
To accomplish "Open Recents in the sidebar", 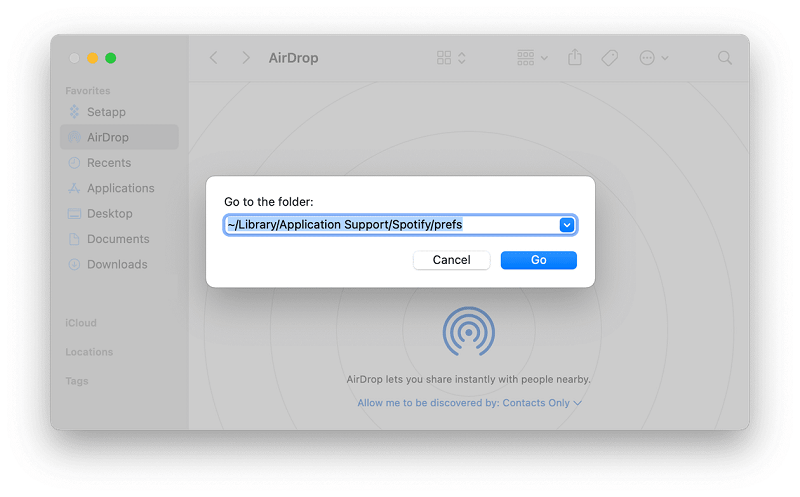I will pyautogui.click(x=119, y=163).
